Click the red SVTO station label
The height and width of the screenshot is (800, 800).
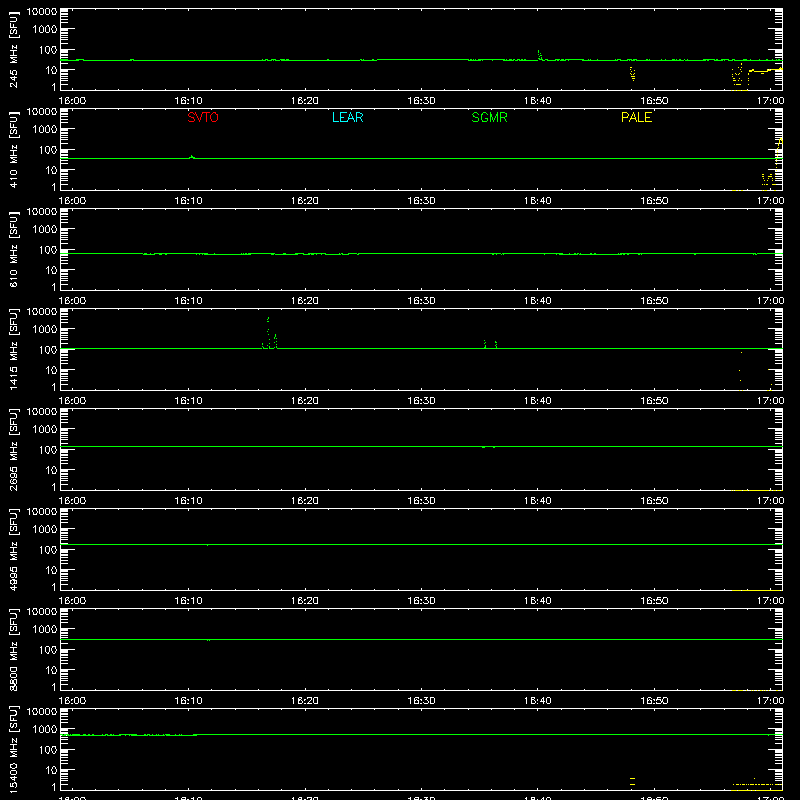[x=203, y=117]
